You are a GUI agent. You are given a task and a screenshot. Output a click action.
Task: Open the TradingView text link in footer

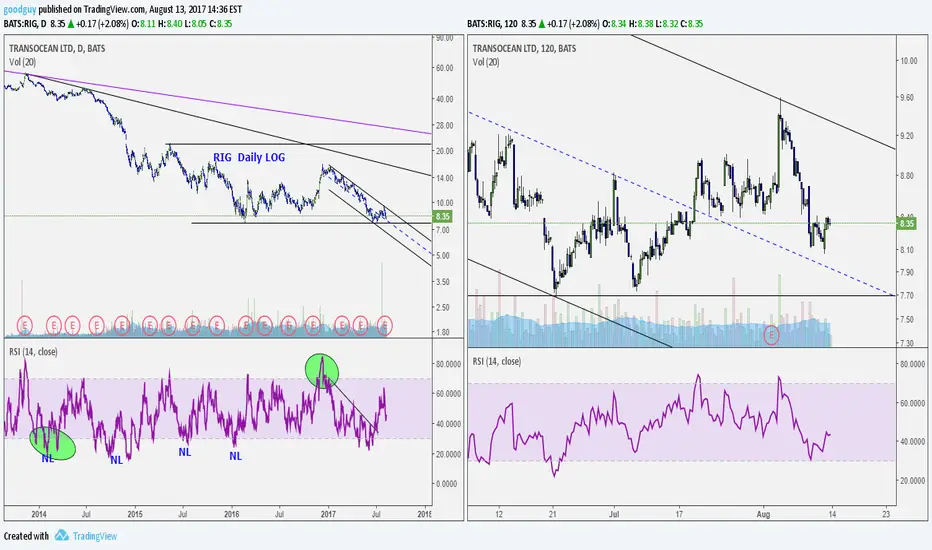[95, 536]
